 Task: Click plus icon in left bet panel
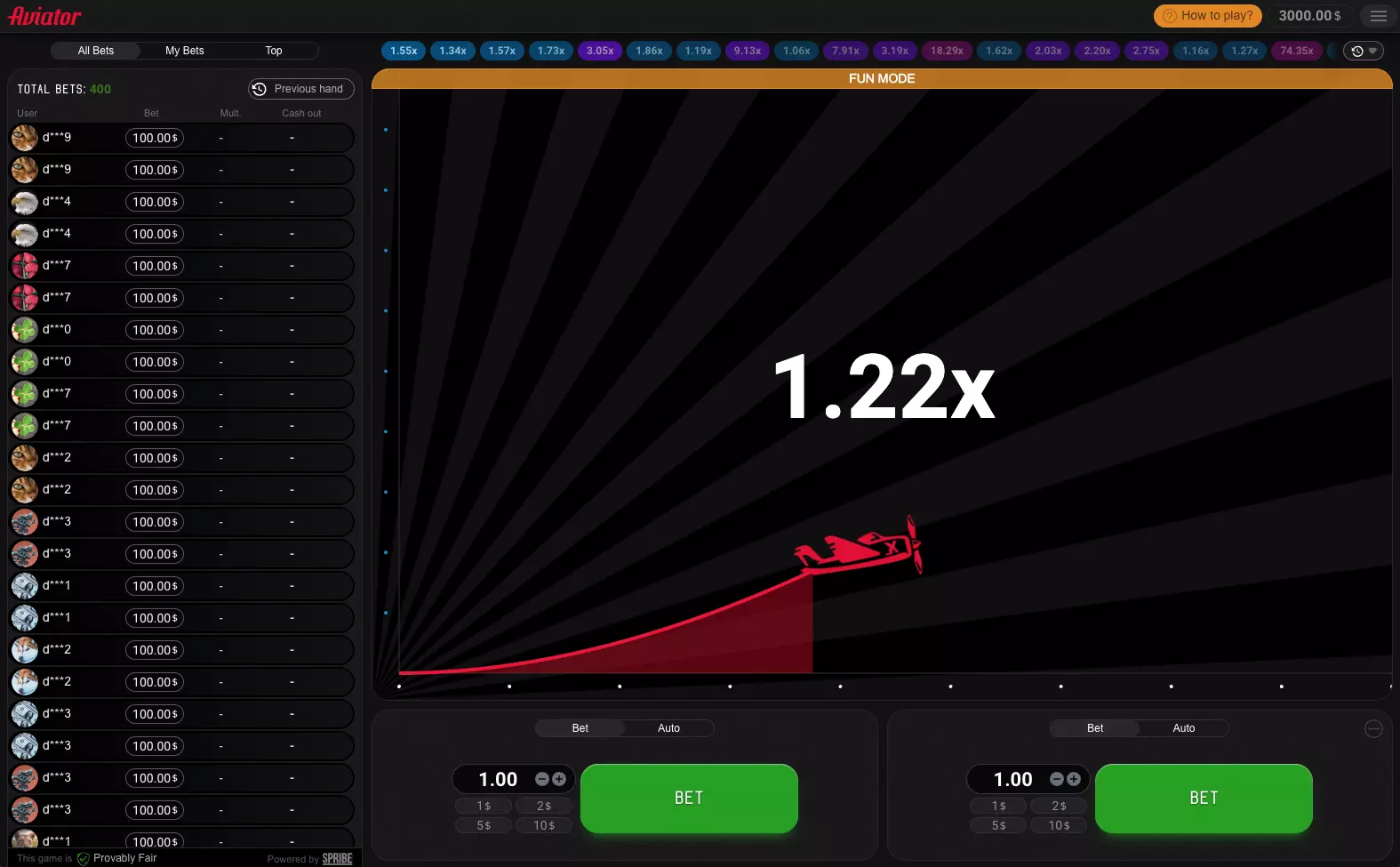click(x=559, y=779)
